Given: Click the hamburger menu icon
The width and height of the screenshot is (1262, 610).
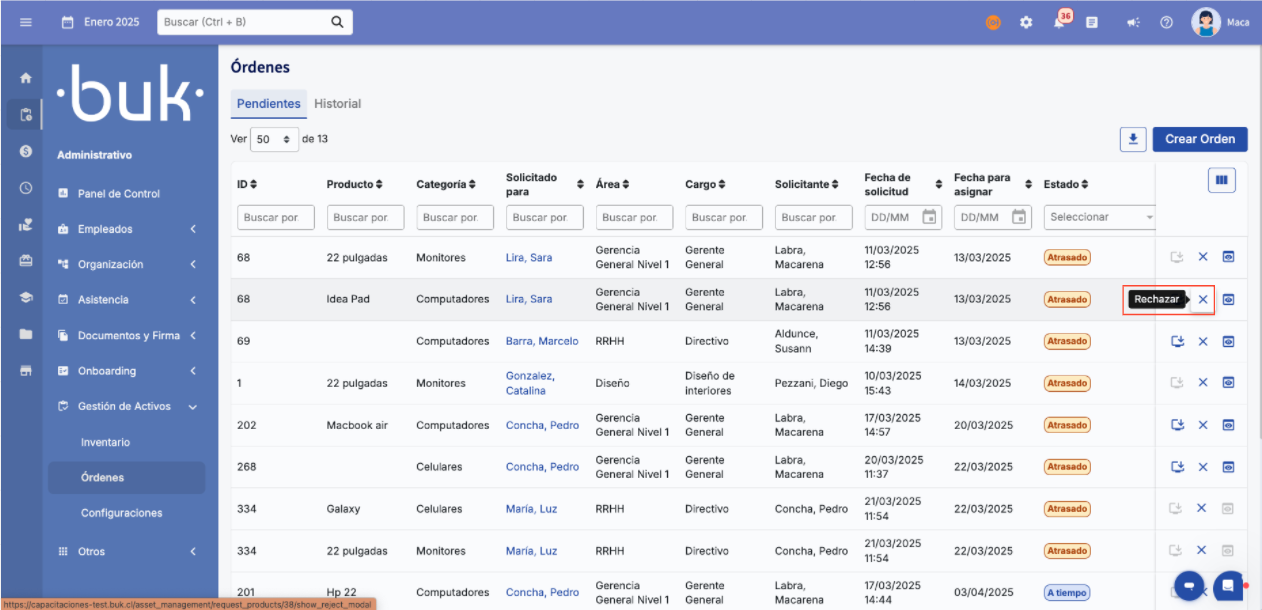Looking at the screenshot, I should point(26,22).
